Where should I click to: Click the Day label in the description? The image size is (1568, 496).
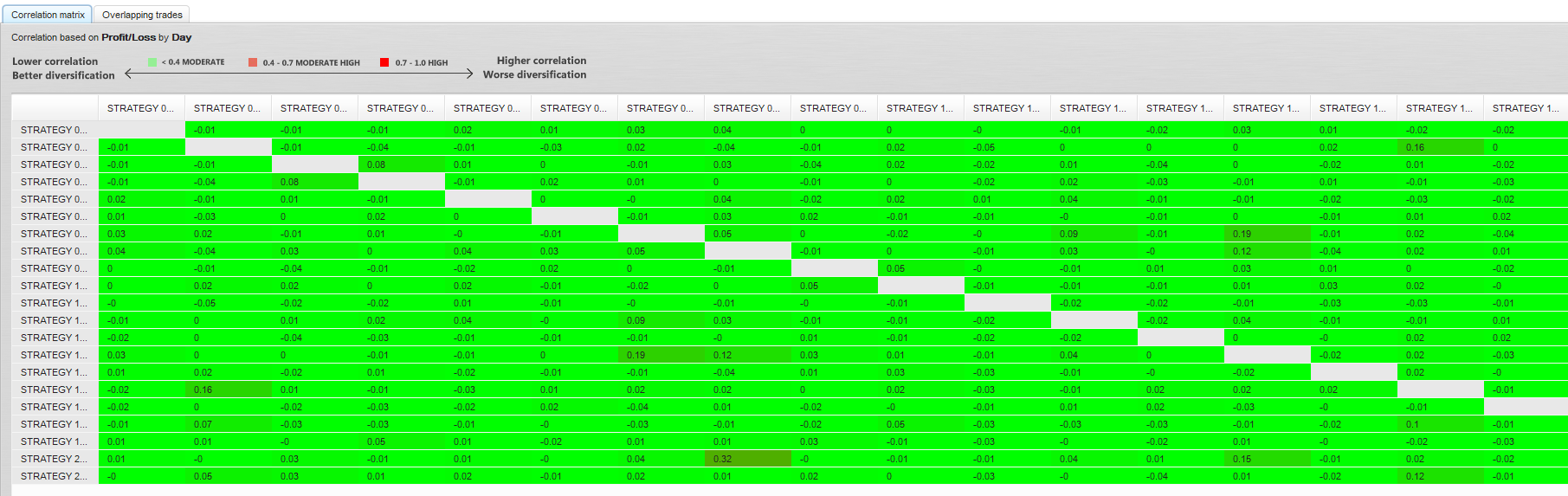coord(182,37)
